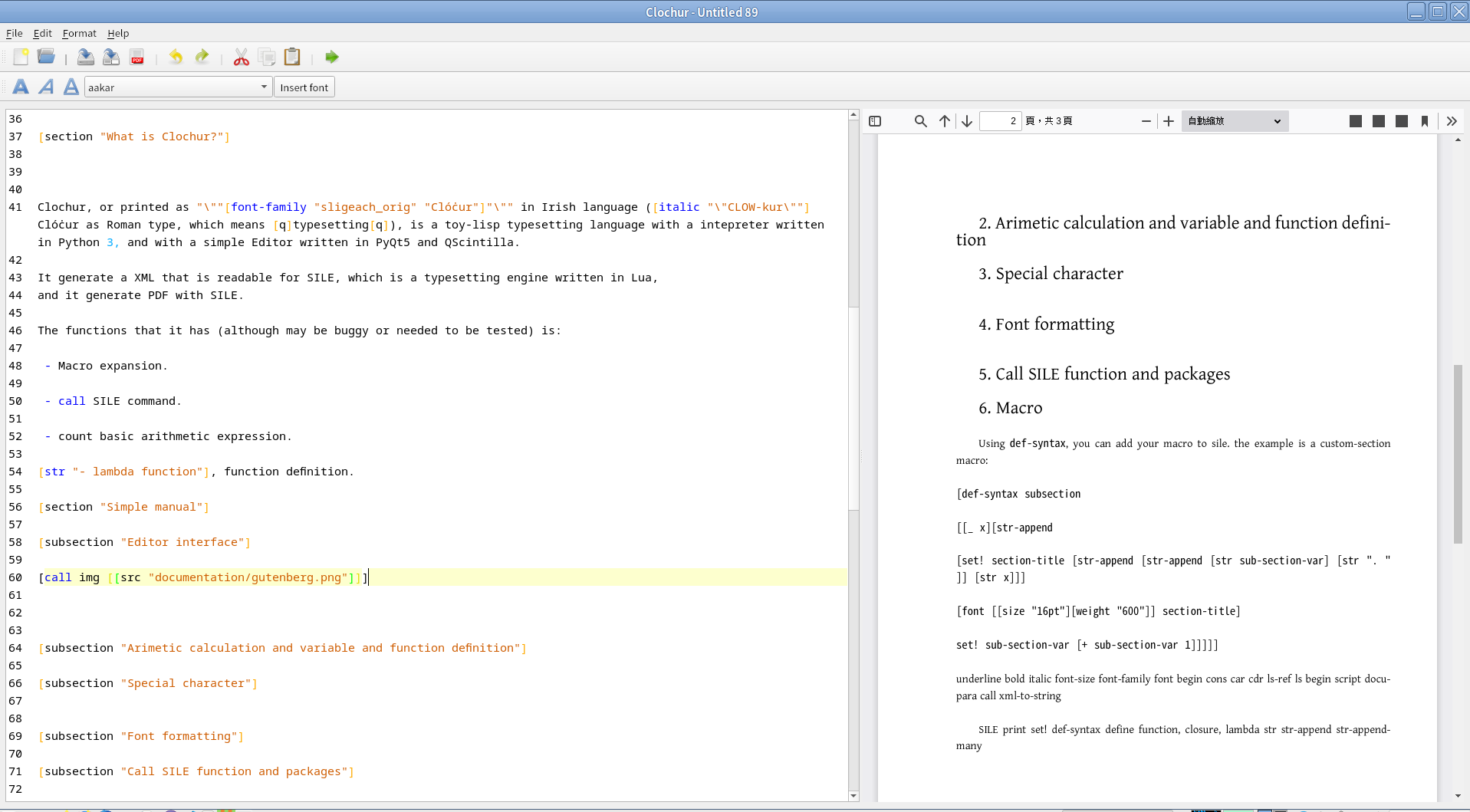Go to previous PDF page
The height and width of the screenshot is (812, 1470).
[945, 121]
